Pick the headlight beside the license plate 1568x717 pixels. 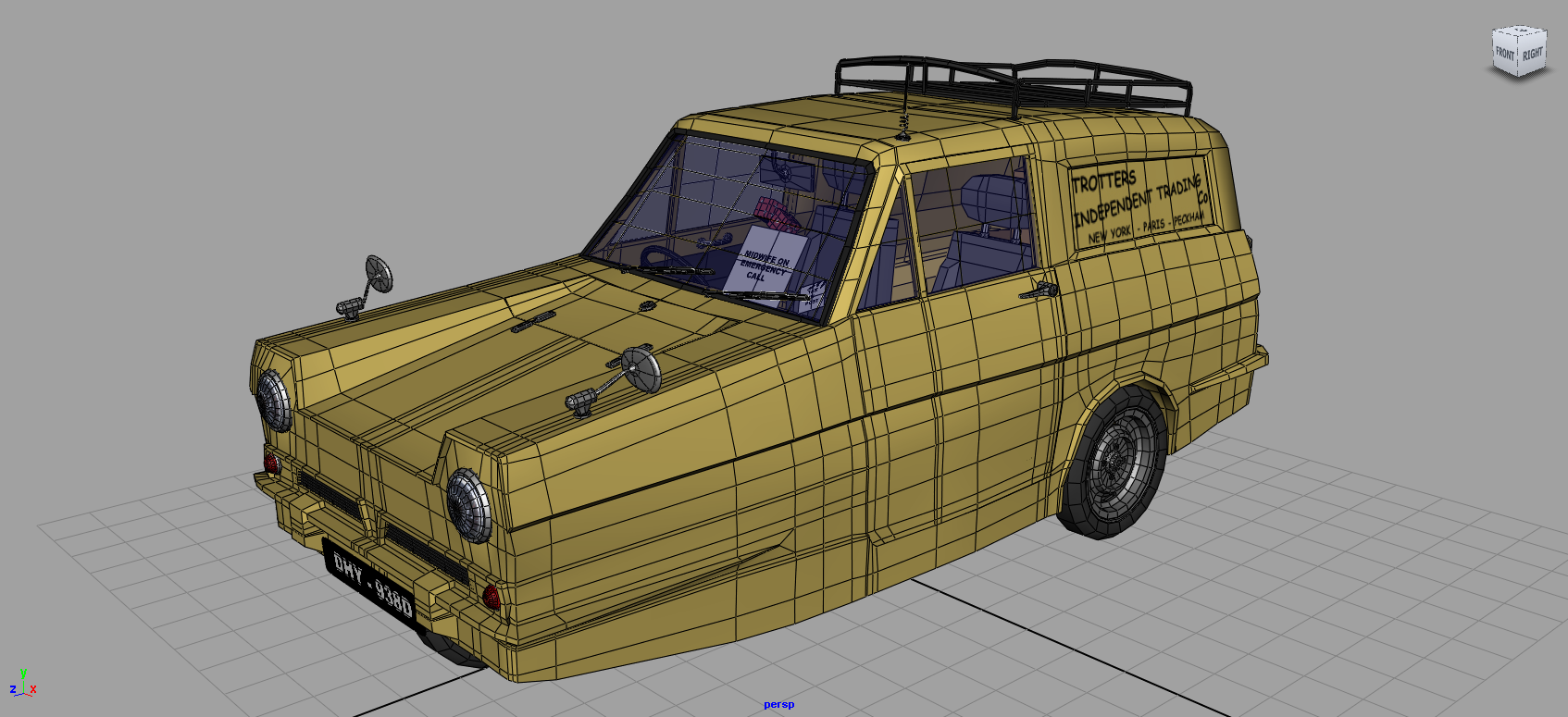click(x=468, y=505)
